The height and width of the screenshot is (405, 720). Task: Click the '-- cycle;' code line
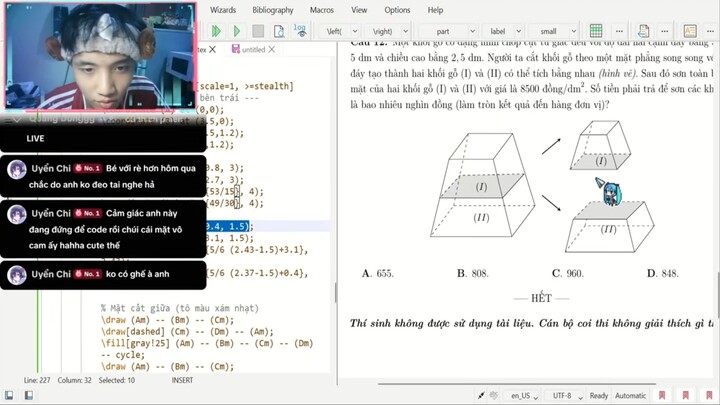point(123,355)
